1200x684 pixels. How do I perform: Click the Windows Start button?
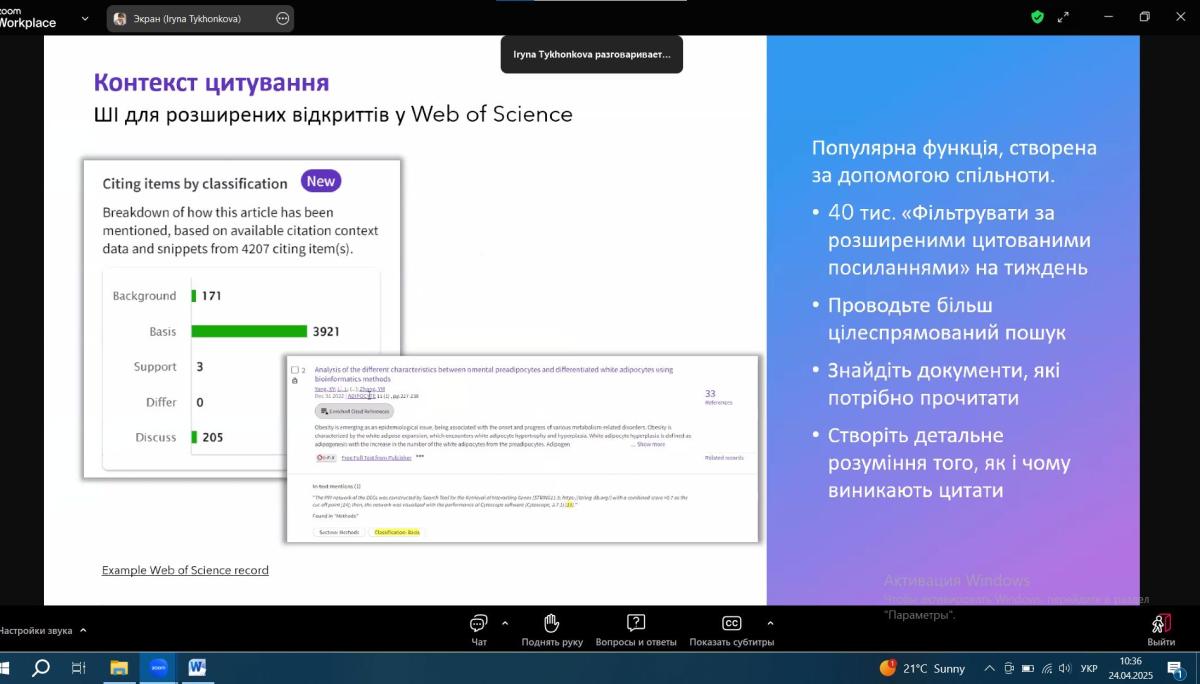pos(5,667)
